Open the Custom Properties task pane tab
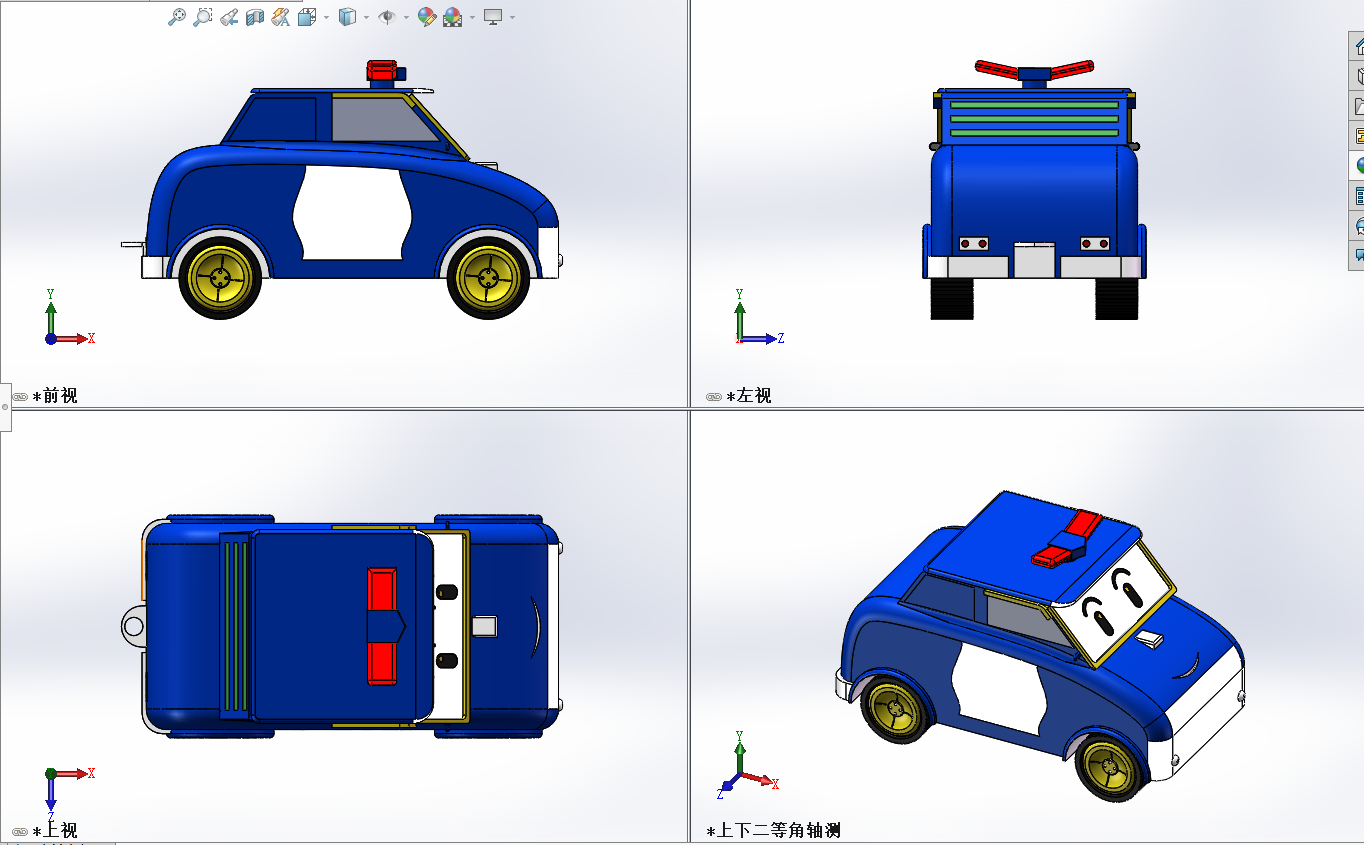 point(1357,196)
